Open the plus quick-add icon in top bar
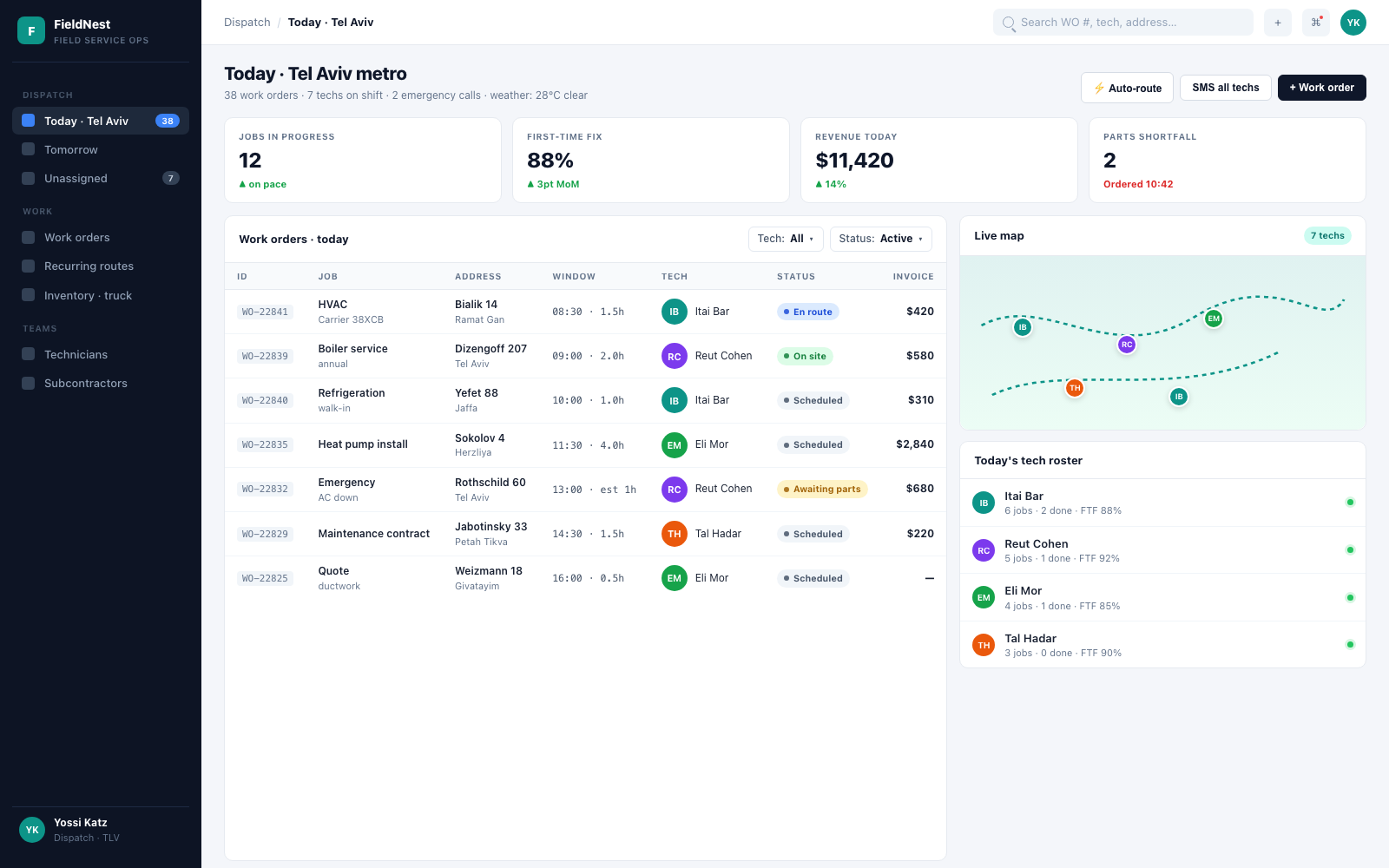 (x=1277, y=23)
